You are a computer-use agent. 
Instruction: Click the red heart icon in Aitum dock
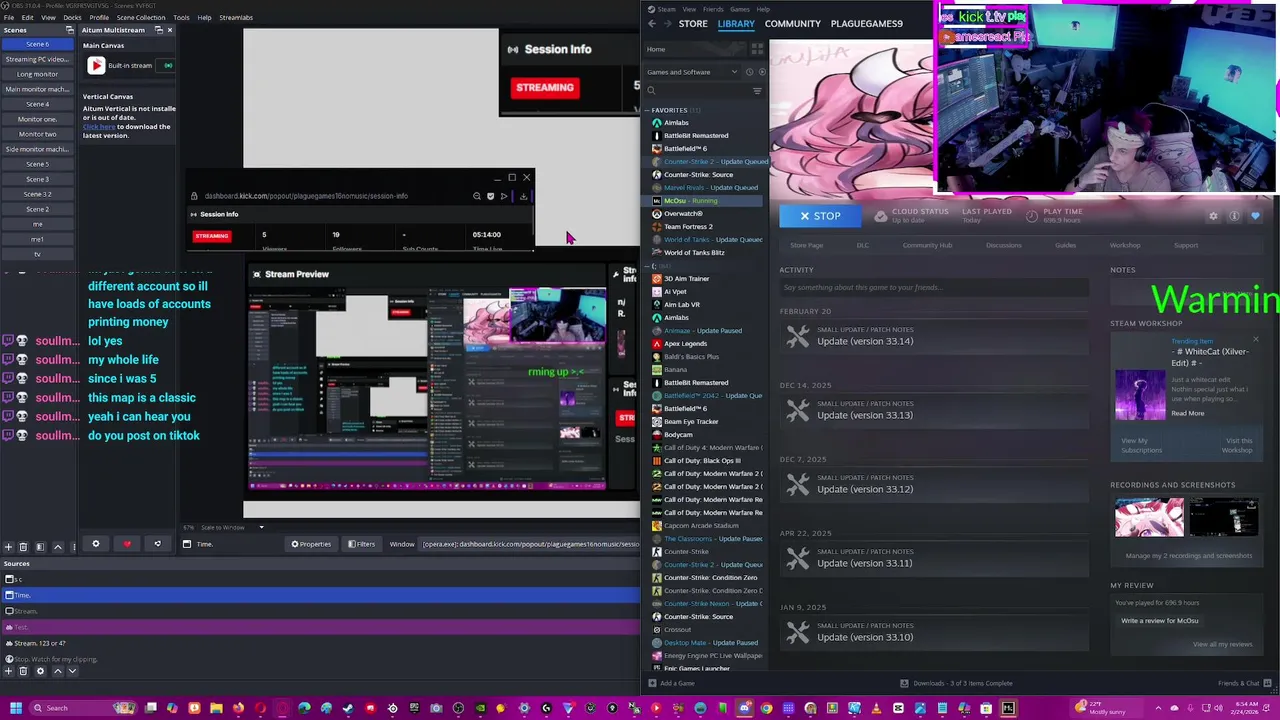(x=127, y=544)
